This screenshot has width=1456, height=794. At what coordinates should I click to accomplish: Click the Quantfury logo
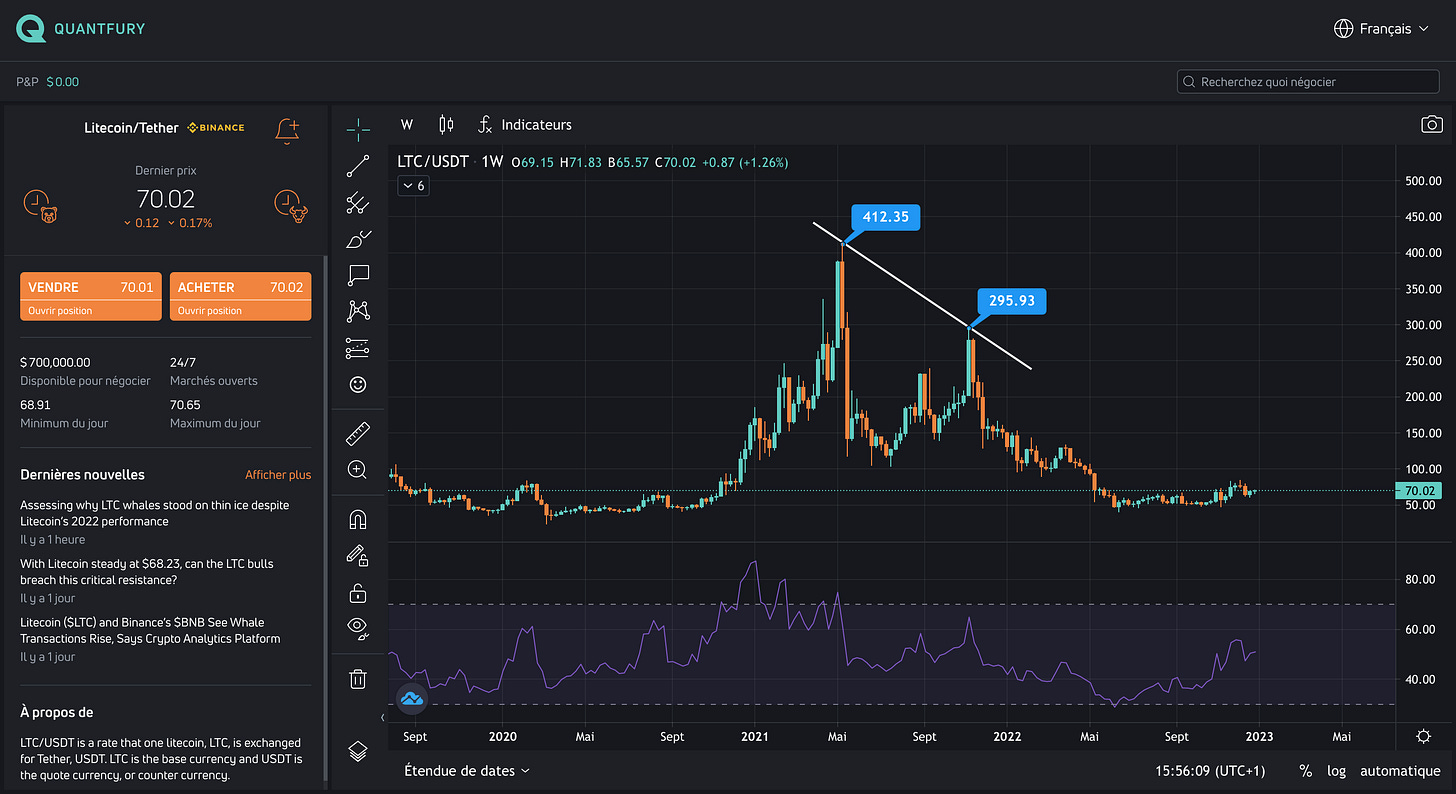81,28
